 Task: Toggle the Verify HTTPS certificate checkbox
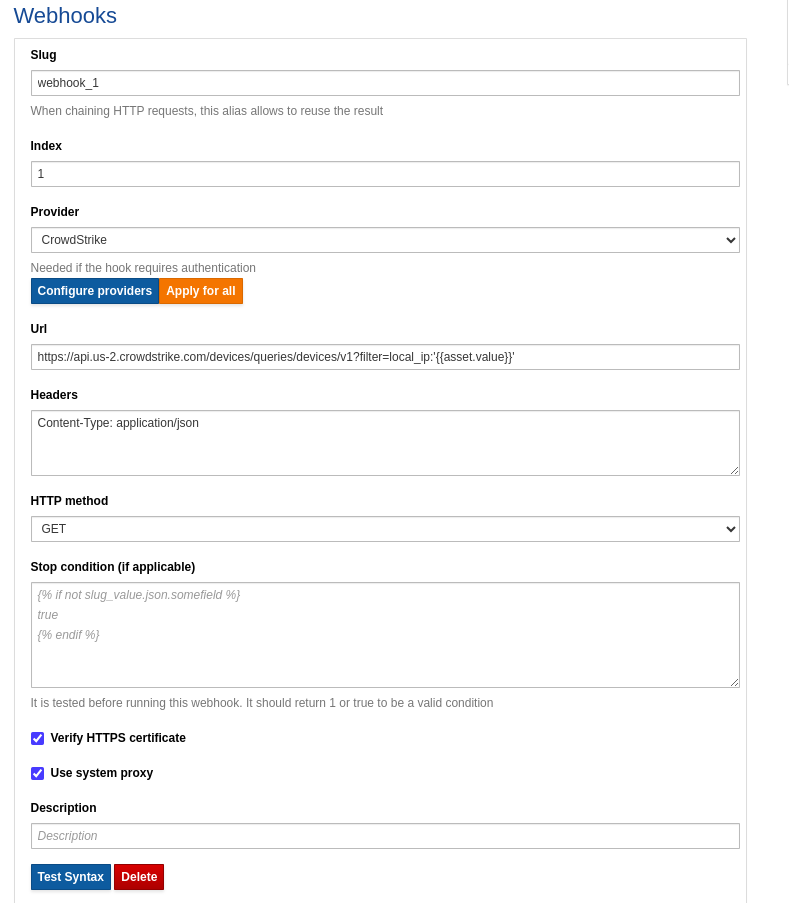[38, 738]
